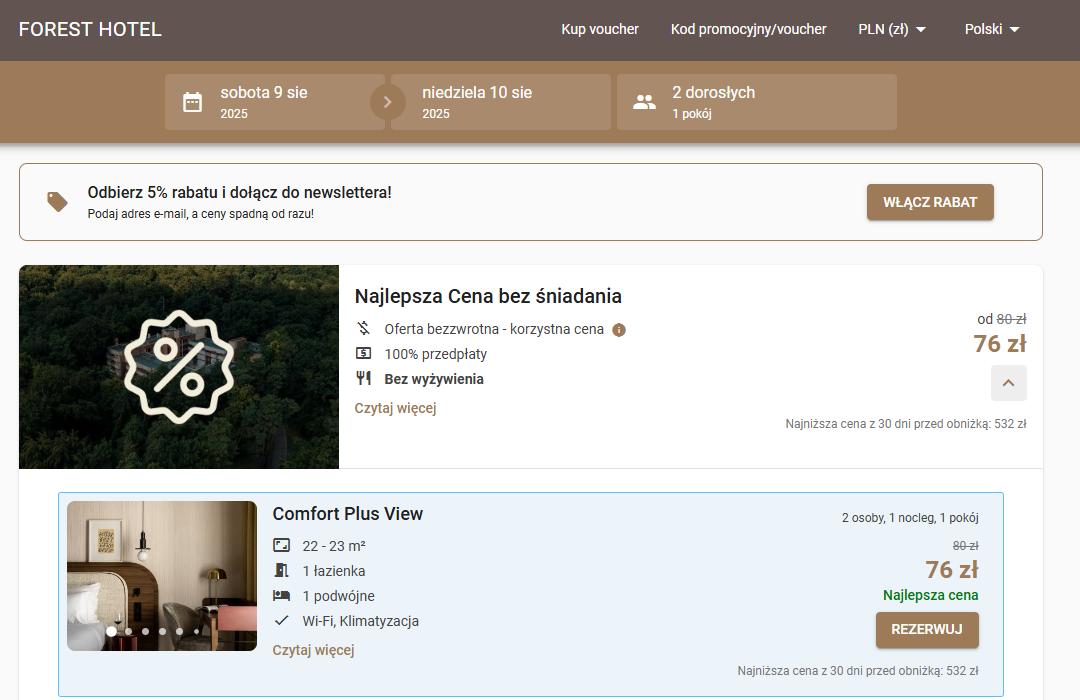This screenshot has width=1080, height=700.
Task: Click the bed icon beside 1 podwójne
Action: (282, 595)
